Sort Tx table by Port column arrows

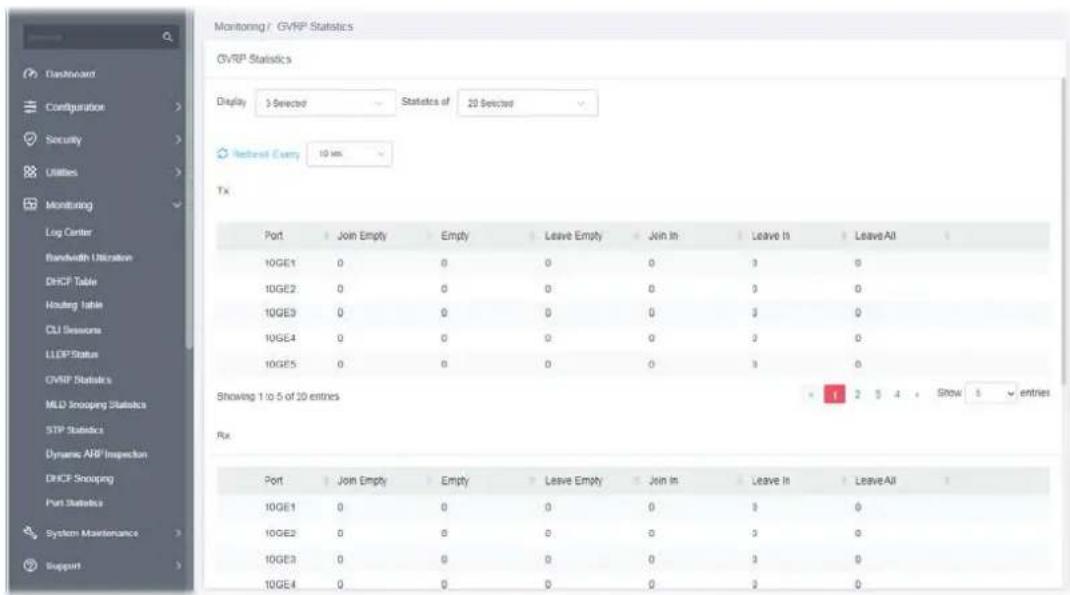(326, 236)
